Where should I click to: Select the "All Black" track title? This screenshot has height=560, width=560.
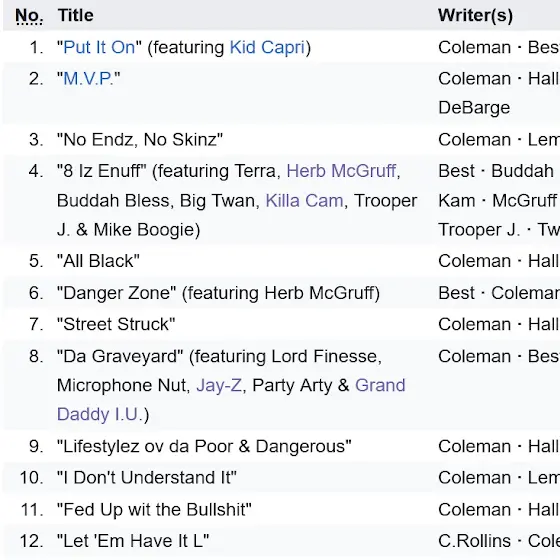(98, 261)
